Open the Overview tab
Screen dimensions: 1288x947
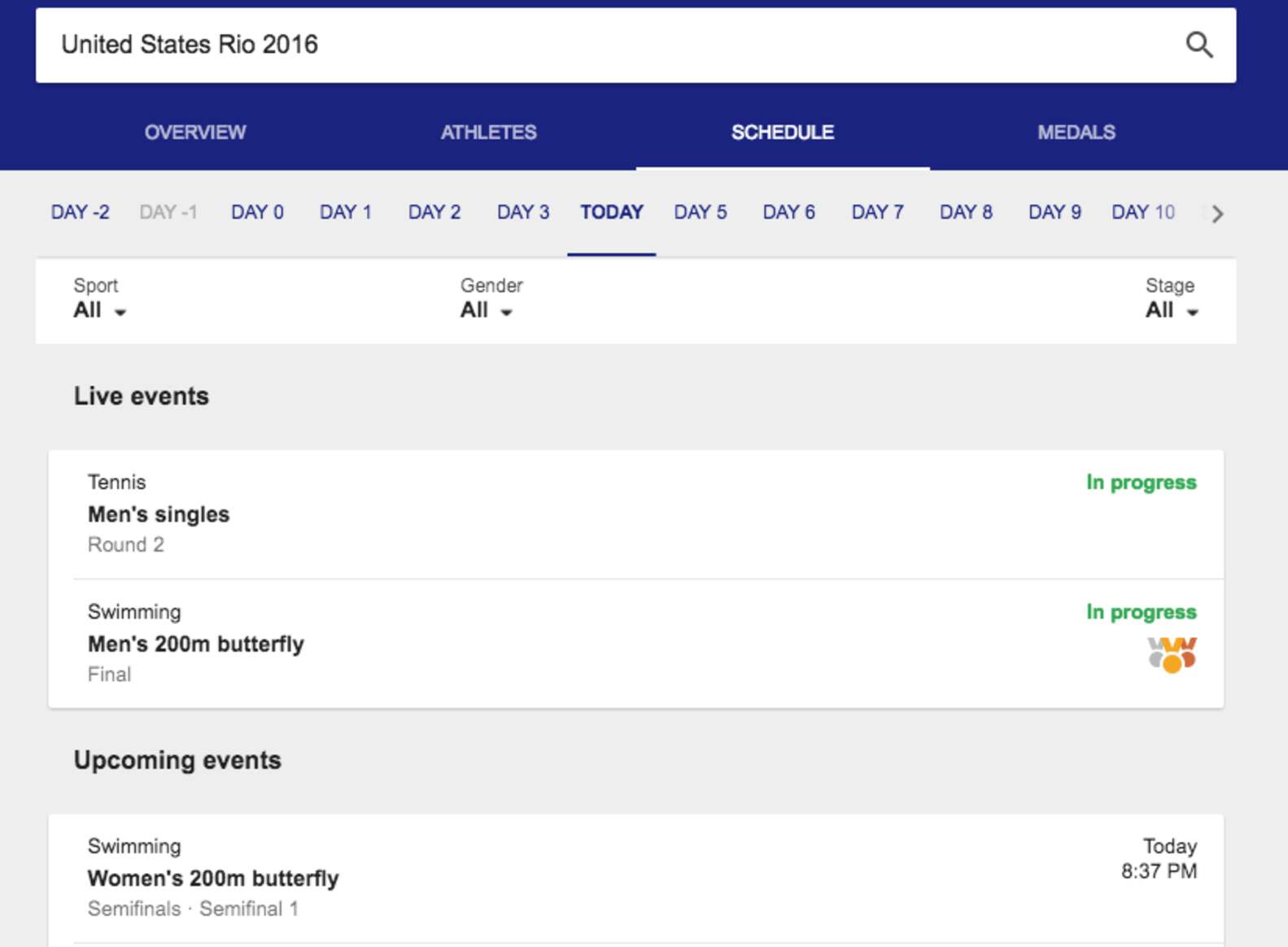(x=195, y=132)
